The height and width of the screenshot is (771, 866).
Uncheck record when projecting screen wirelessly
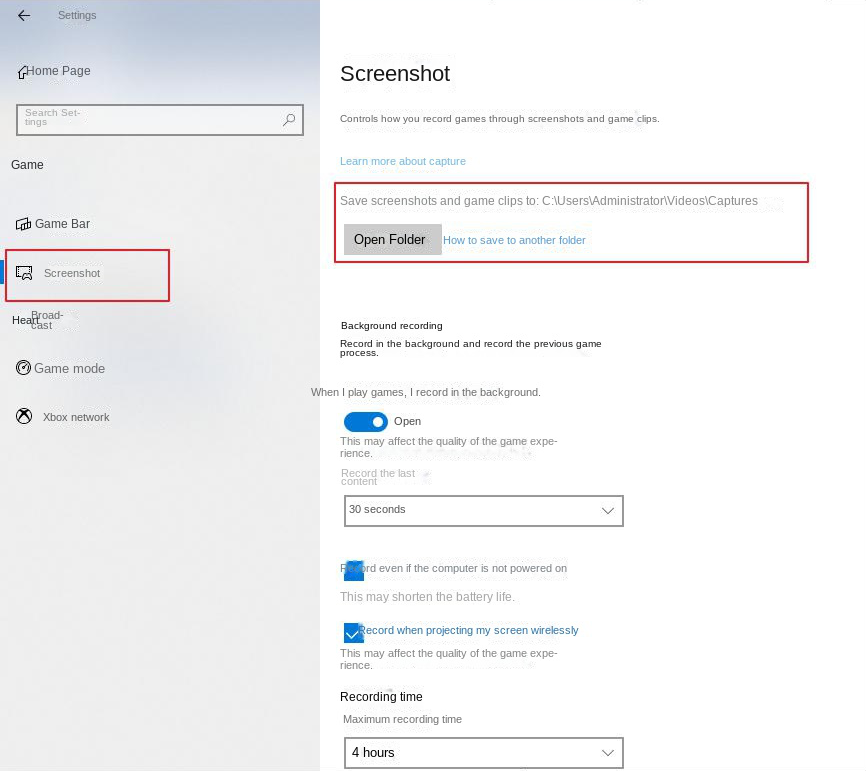(x=353, y=632)
